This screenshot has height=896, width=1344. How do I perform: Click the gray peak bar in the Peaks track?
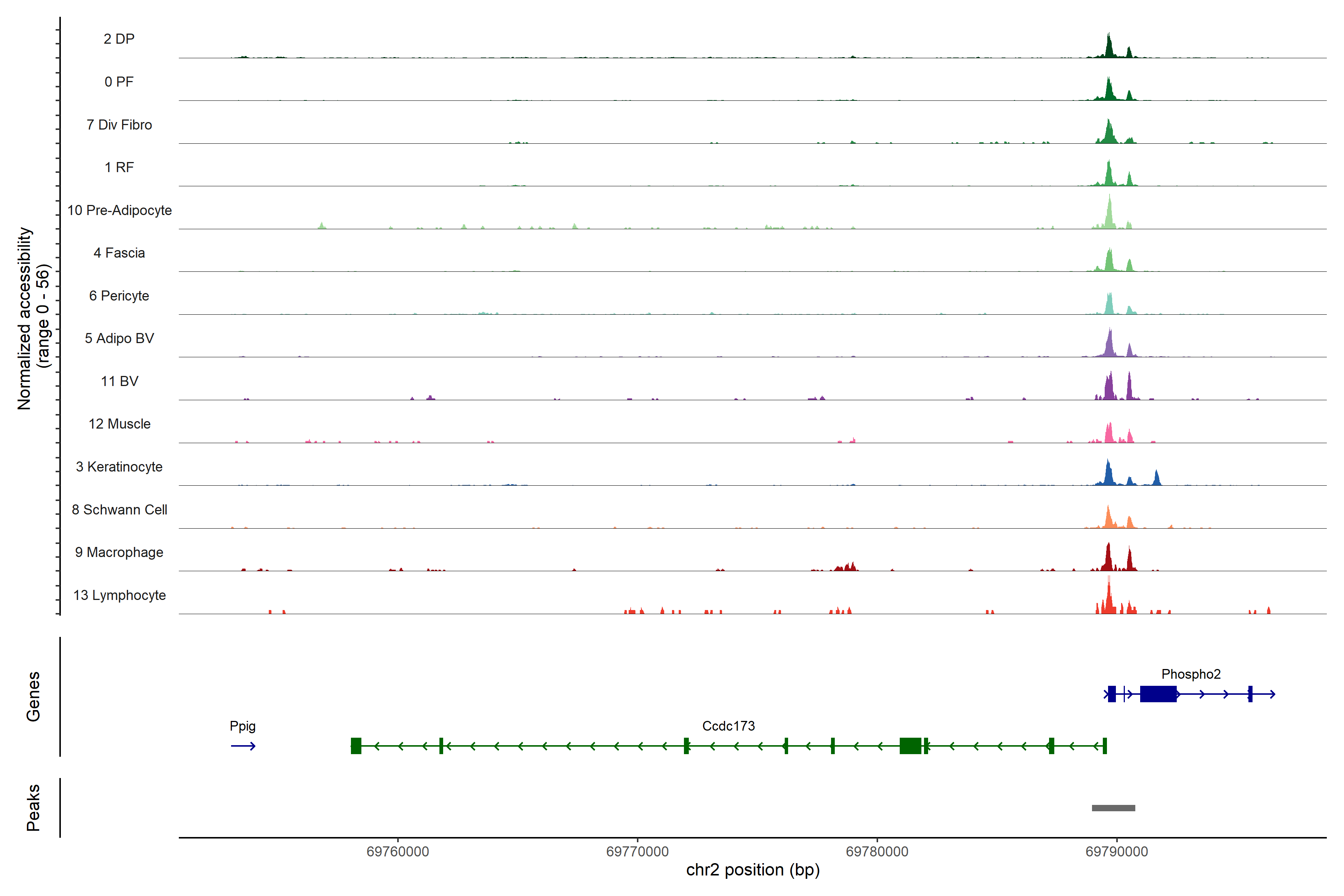(1113, 808)
